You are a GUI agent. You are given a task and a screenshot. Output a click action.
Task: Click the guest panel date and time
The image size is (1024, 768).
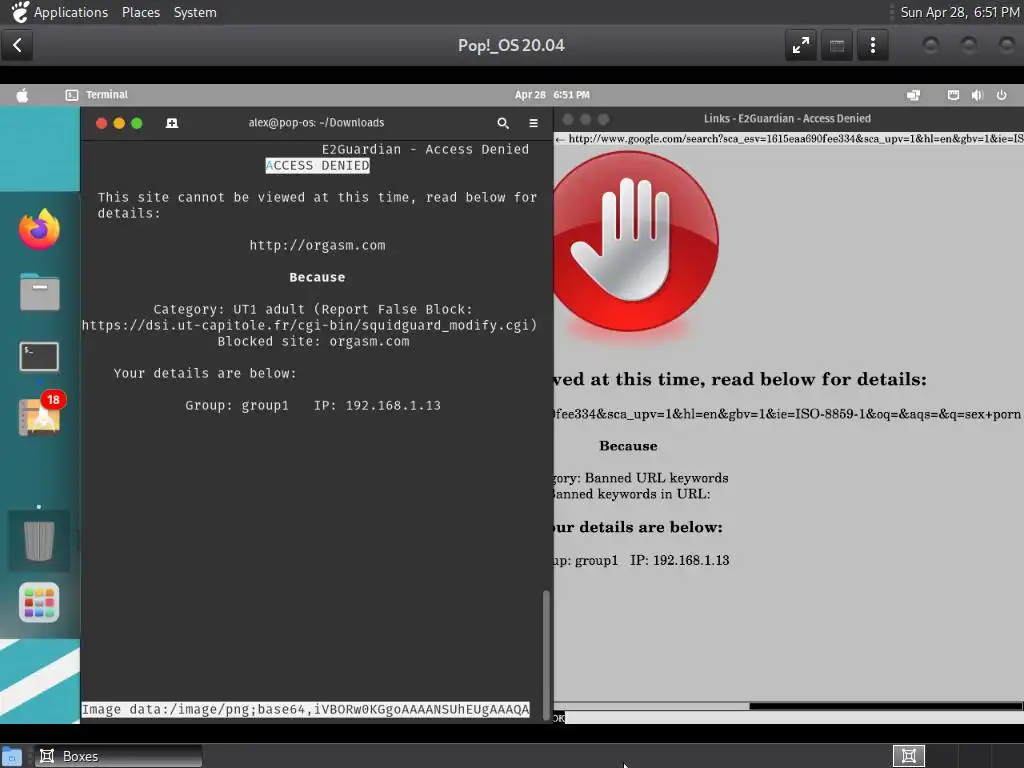tap(552, 95)
